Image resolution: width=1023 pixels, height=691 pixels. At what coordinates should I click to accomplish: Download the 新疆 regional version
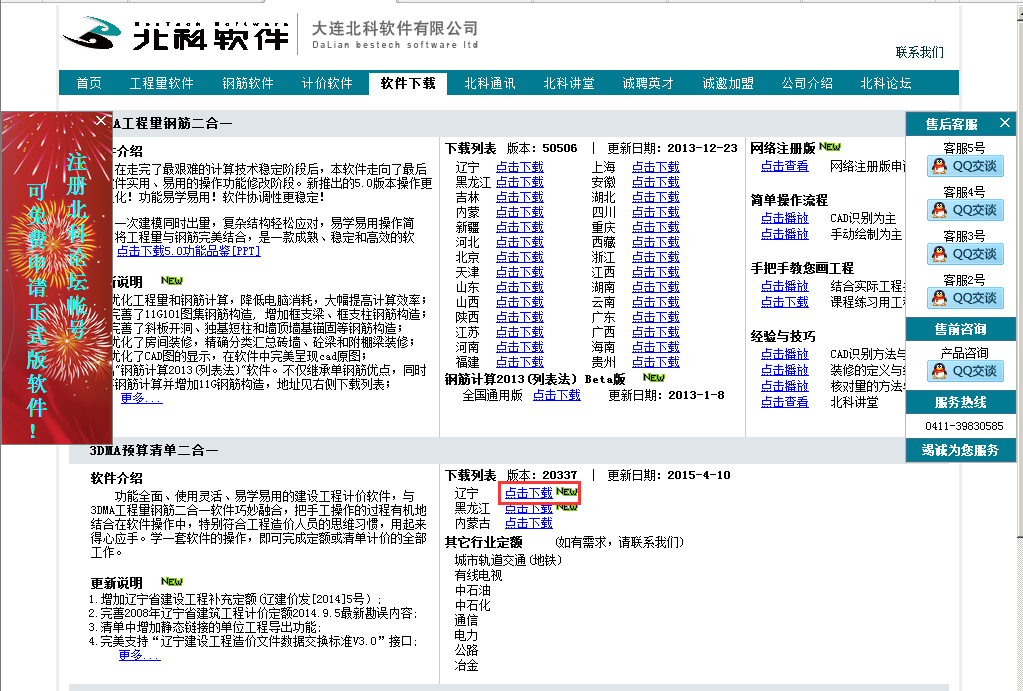(x=519, y=227)
